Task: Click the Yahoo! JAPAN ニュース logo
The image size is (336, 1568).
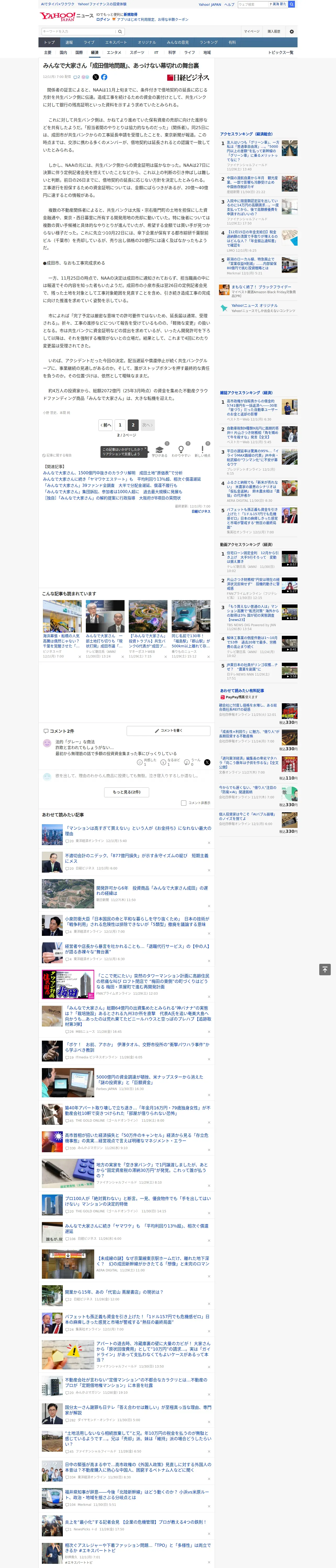Action: (x=66, y=16)
